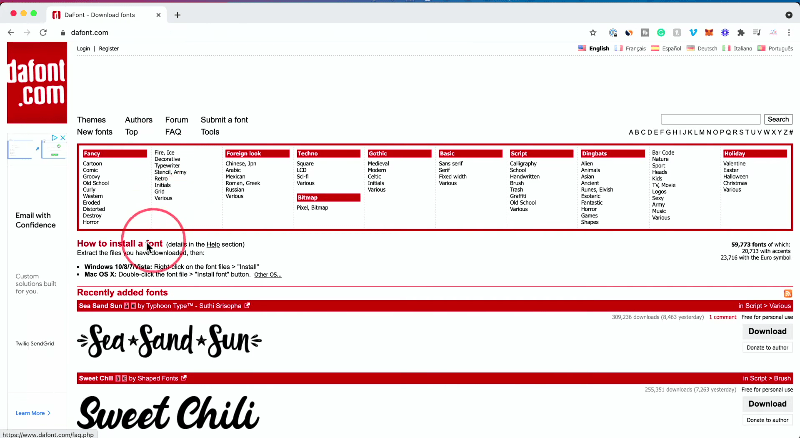Click the padlock site info icon

tap(63, 33)
